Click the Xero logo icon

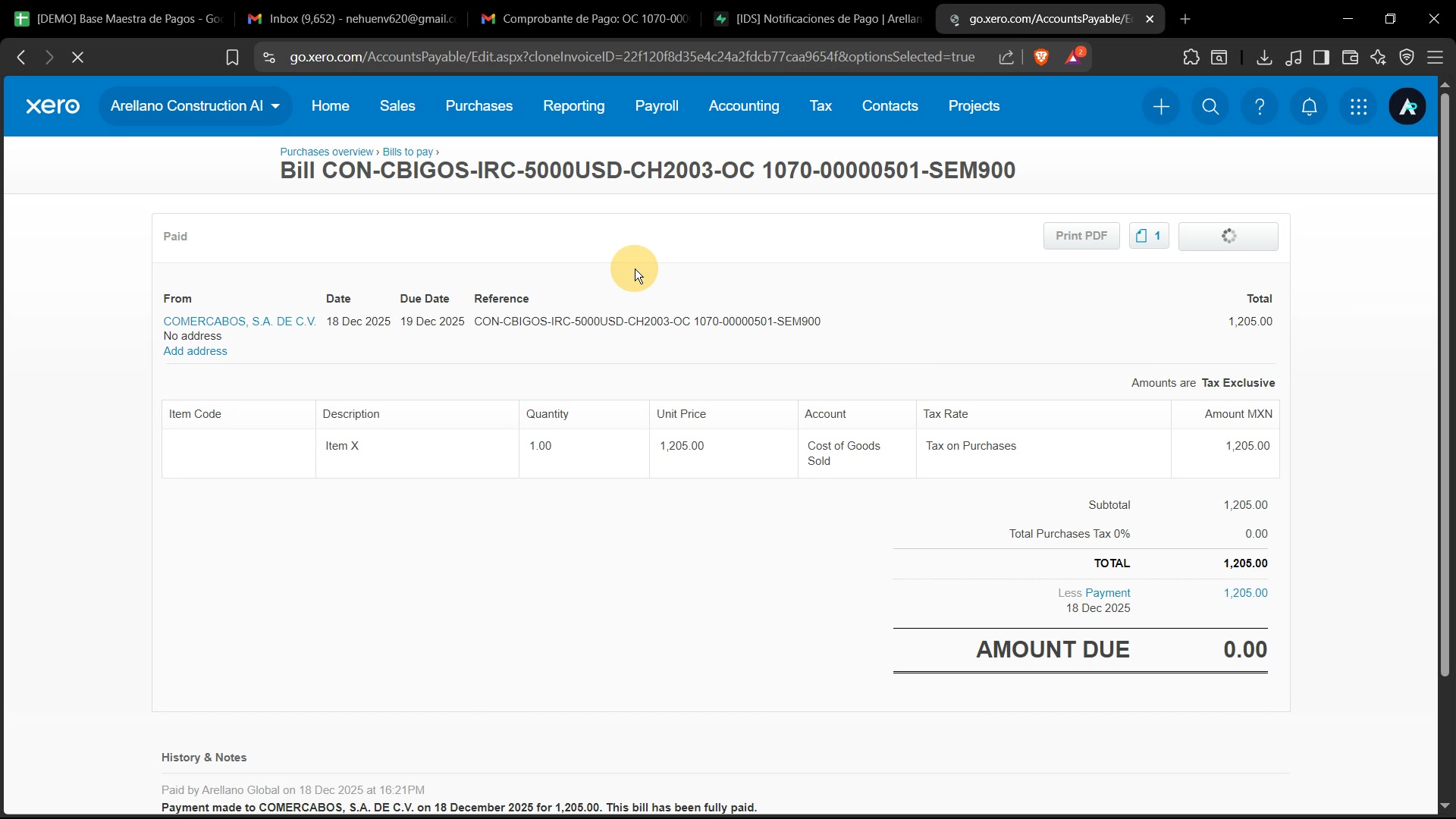[x=52, y=106]
